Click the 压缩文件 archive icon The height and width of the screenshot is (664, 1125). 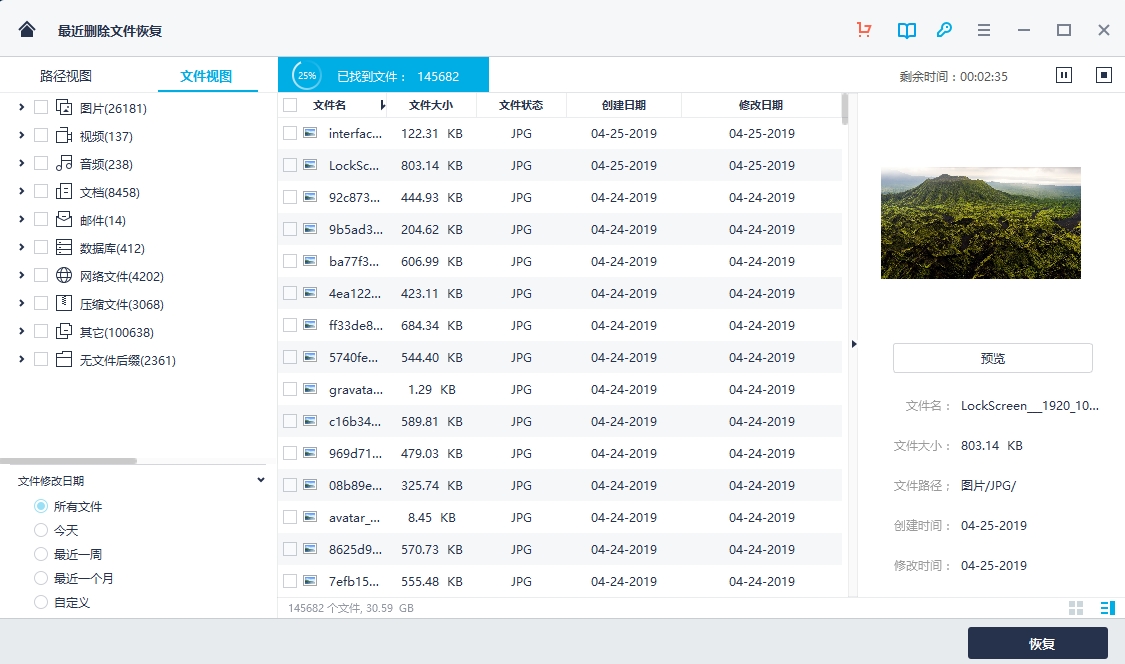pos(64,303)
